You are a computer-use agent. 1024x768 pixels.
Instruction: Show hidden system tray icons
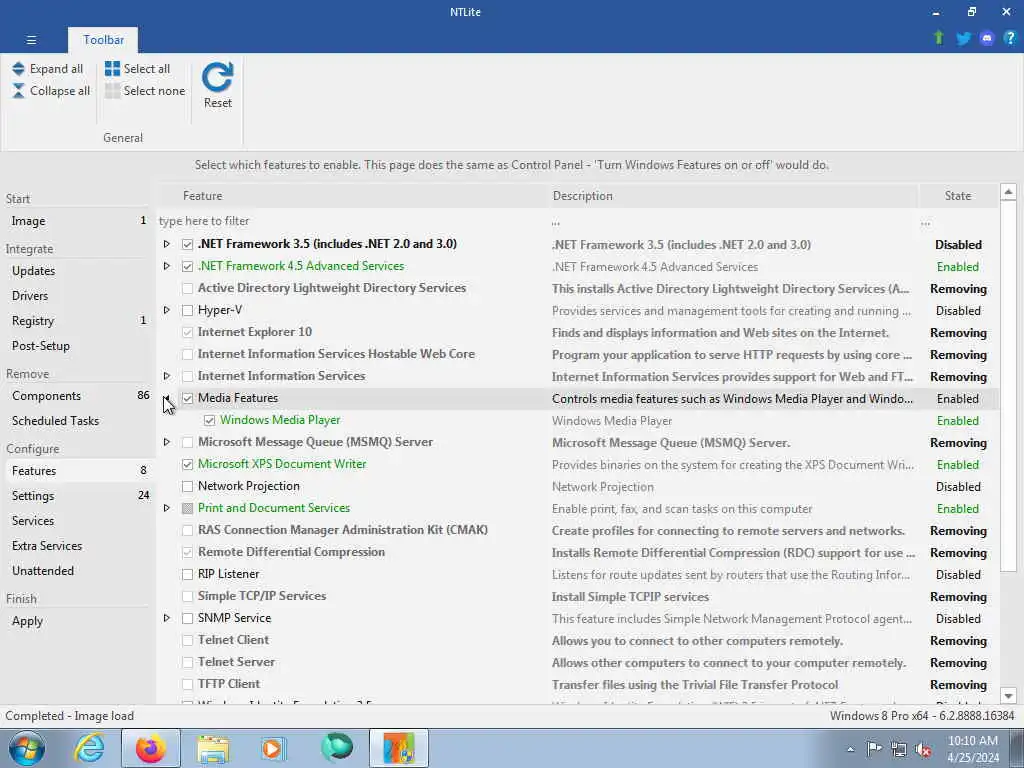[x=850, y=749]
